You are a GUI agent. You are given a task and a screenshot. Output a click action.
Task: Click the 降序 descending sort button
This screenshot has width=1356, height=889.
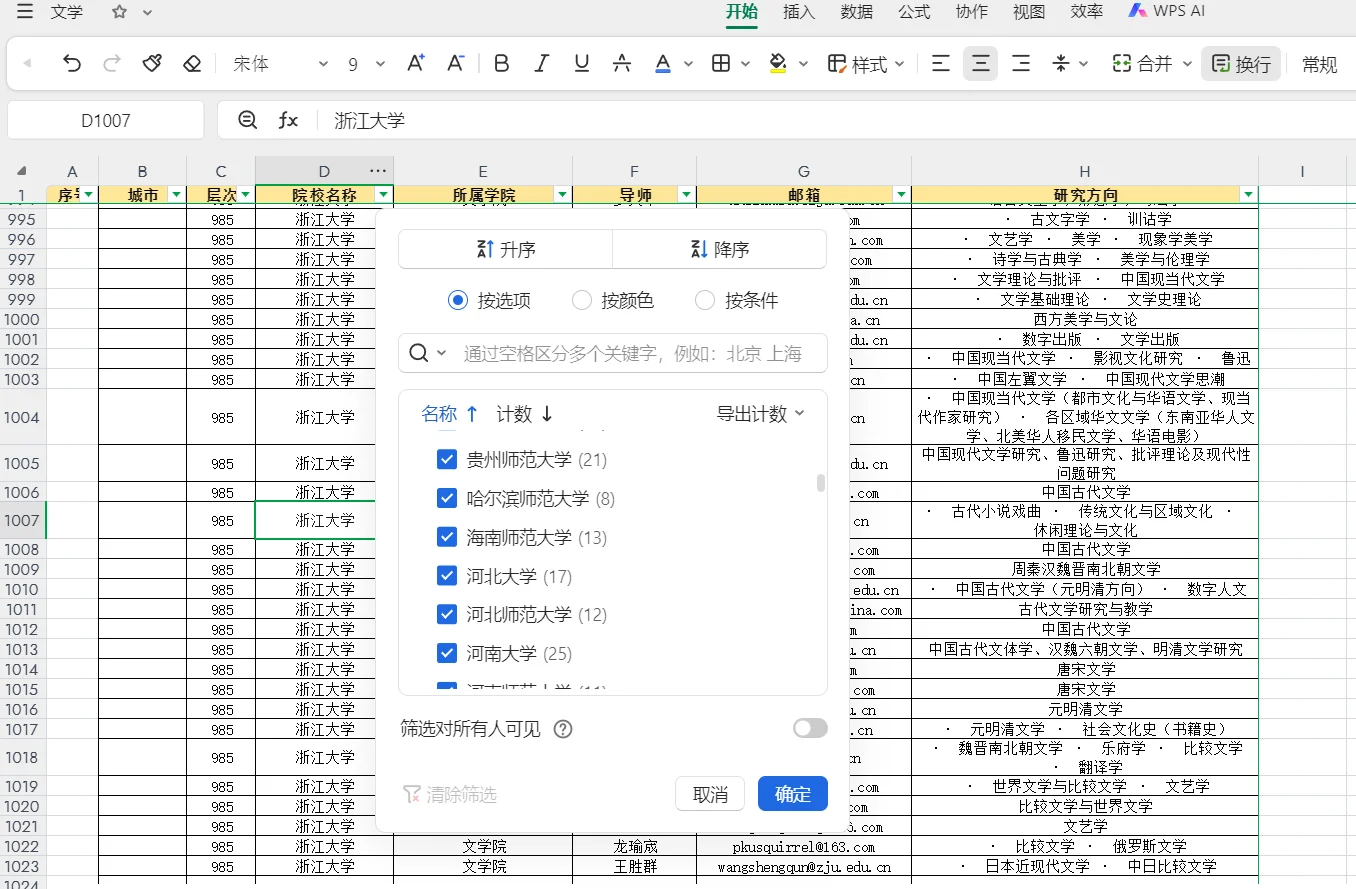(720, 249)
